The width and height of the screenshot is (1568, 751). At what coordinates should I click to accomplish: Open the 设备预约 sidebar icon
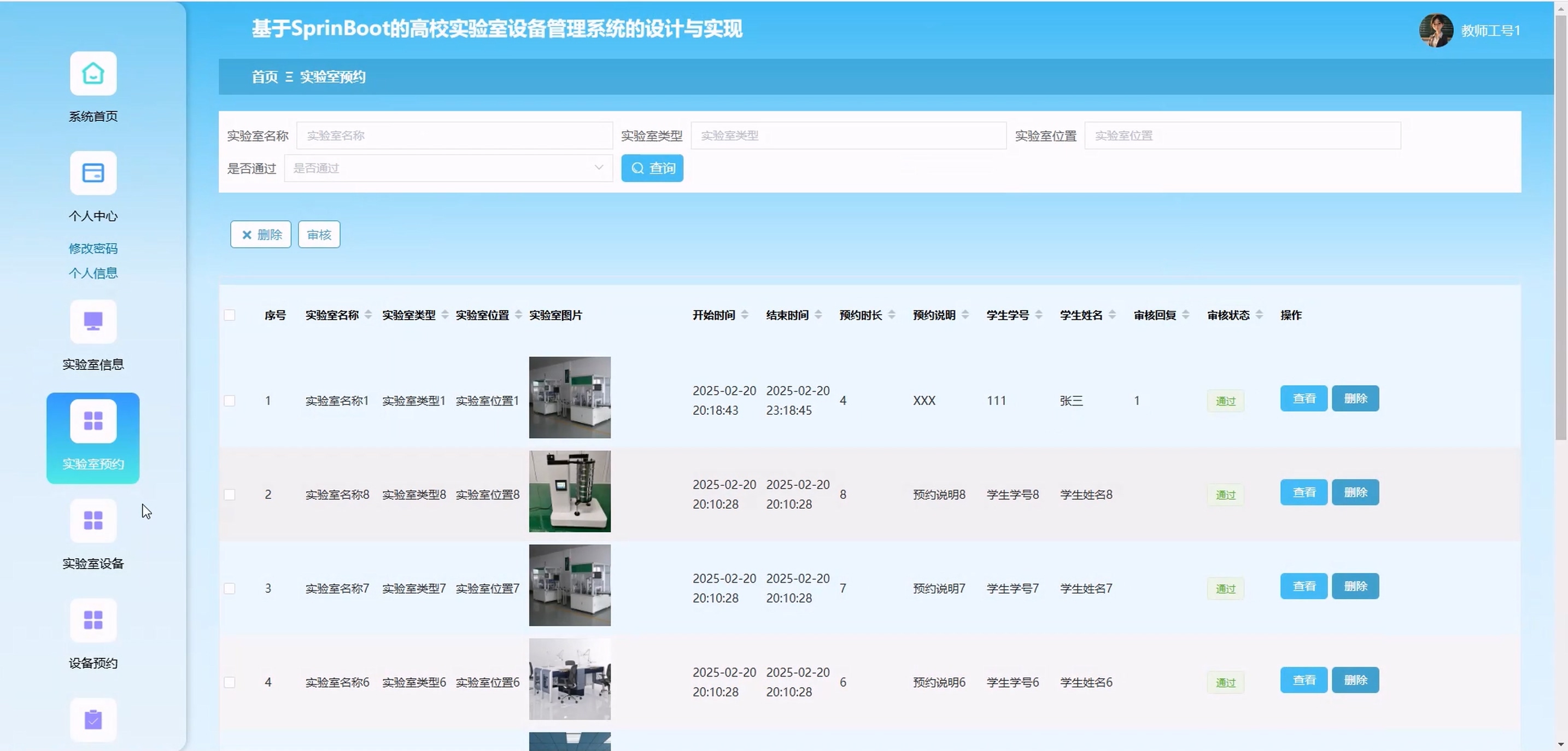click(93, 620)
